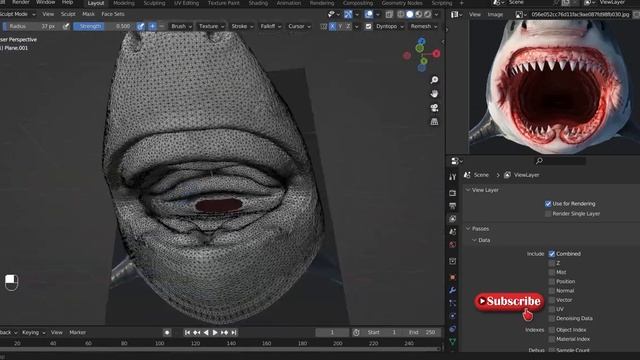Toggle Radius pressure sensitivity pen icon
640x360 pixels.
(66, 26)
